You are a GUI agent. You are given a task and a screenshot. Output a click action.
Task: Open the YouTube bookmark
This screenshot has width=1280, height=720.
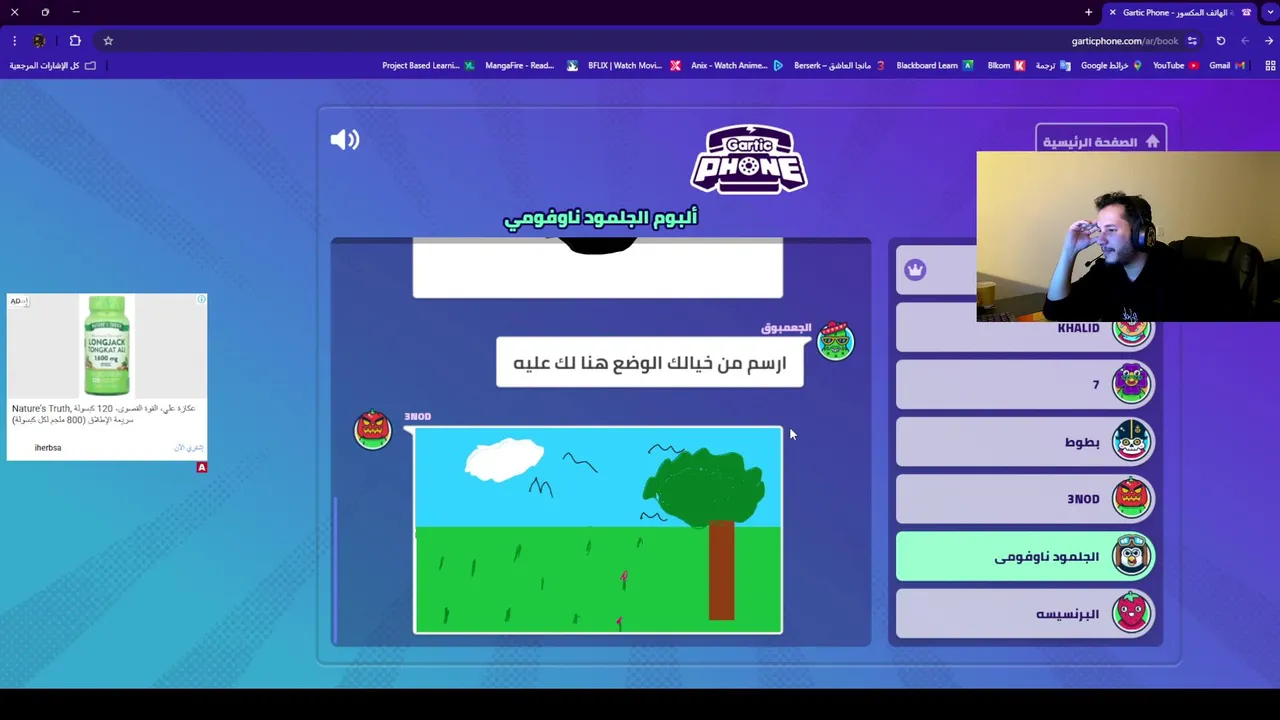[1176, 66]
